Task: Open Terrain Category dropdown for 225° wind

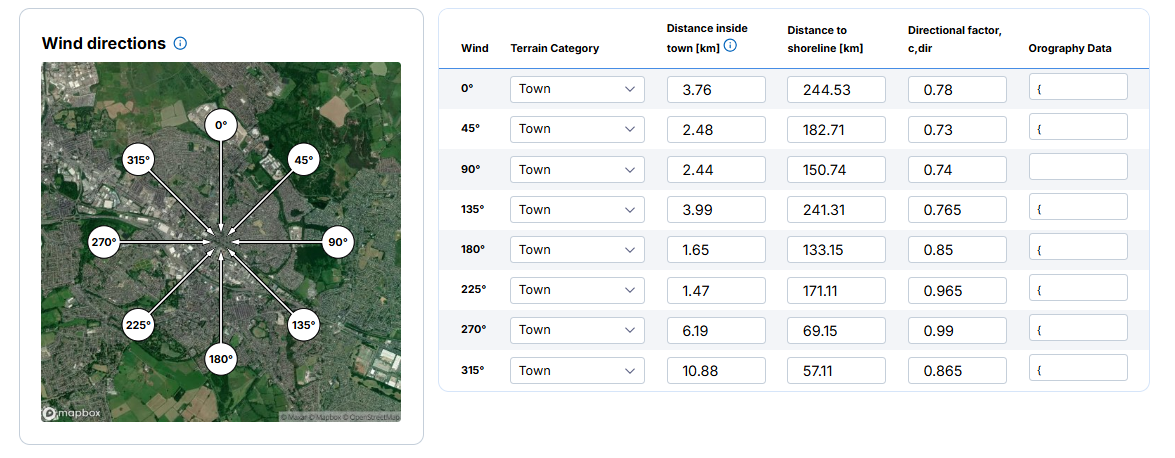Action: point(577,289)
